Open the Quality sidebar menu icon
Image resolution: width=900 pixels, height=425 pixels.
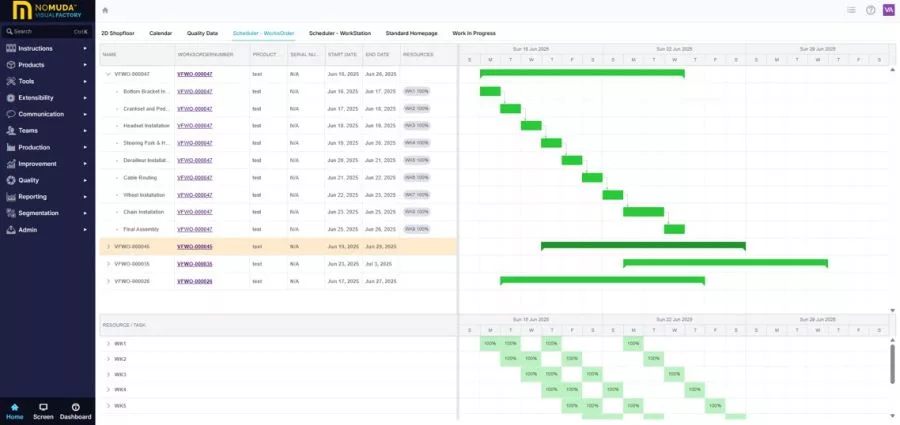click(11, 180)
